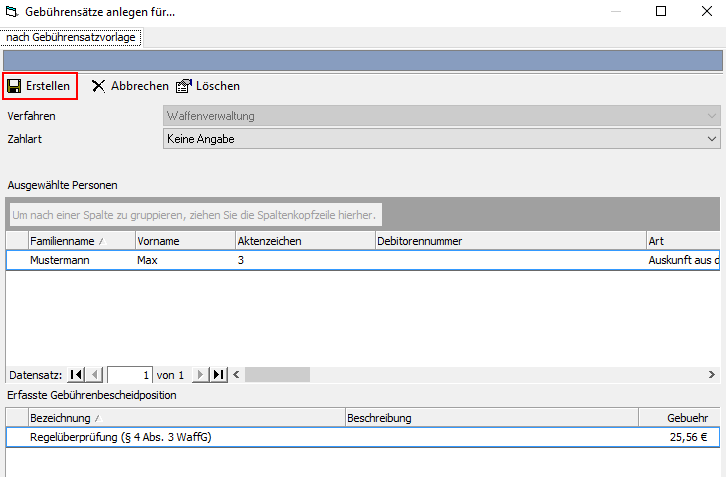The image size is (726, 477).
Task: Select the 'nach Gebührensatzvorlage' tab
Action: (72, 37)
